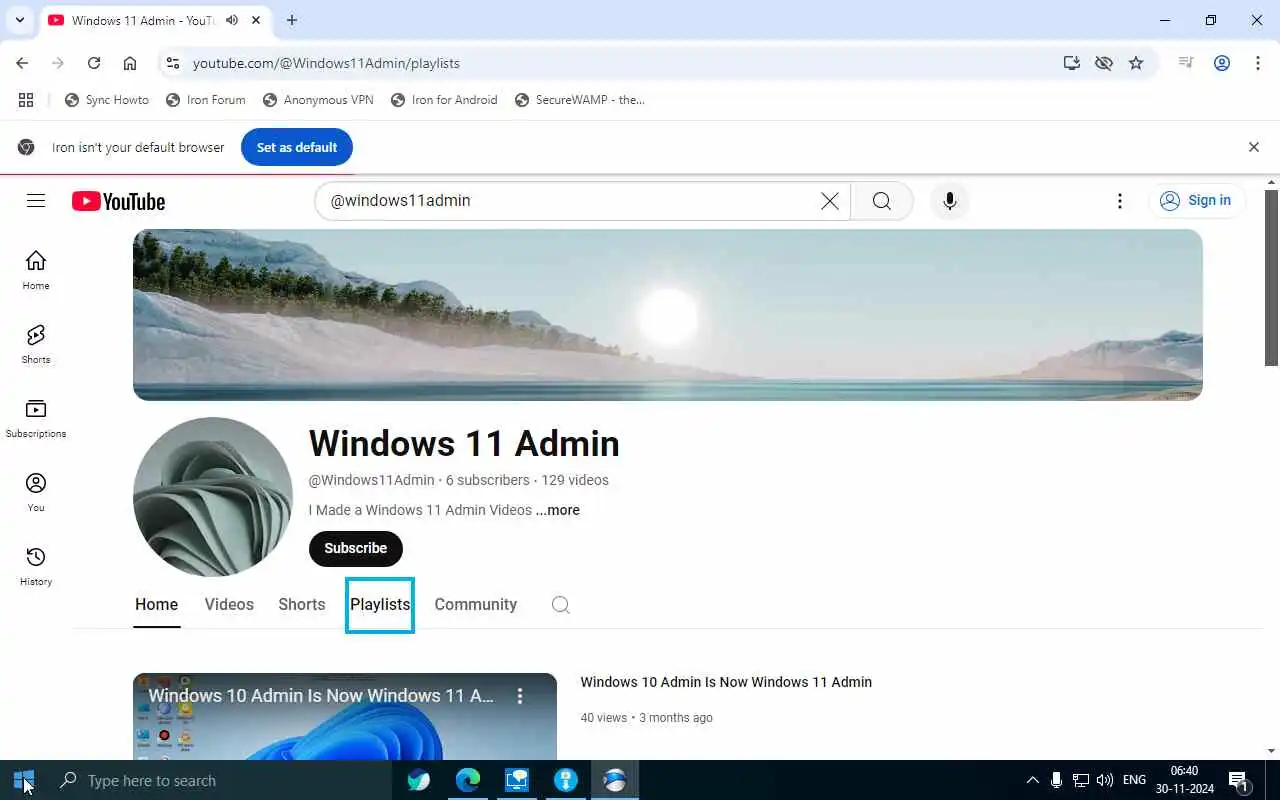Click the ENG language indicator
The height and width of the screenshot is (800, 1280).
[x=1134, y=781]
